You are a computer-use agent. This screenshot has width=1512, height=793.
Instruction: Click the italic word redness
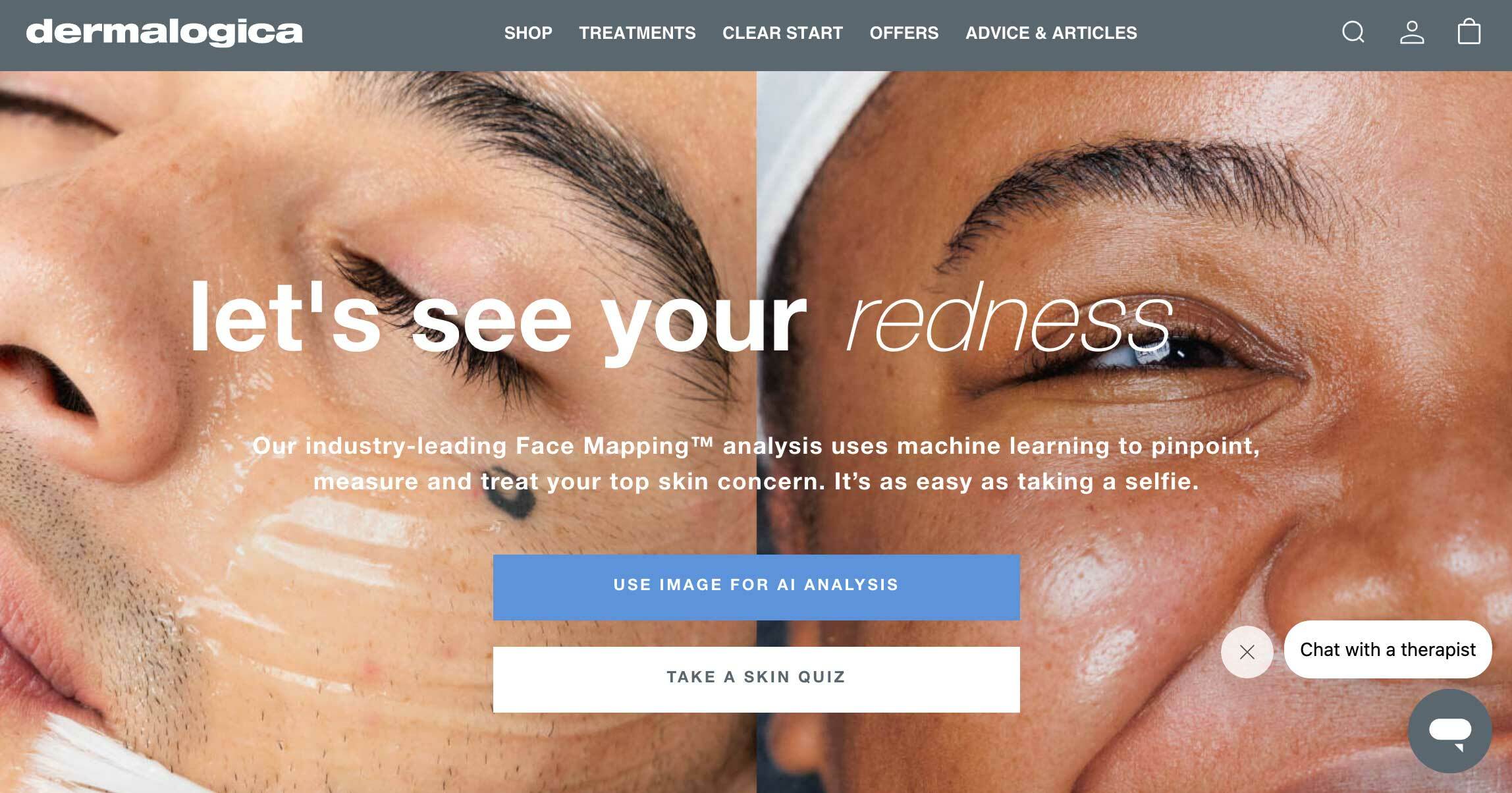[1010, 319]
